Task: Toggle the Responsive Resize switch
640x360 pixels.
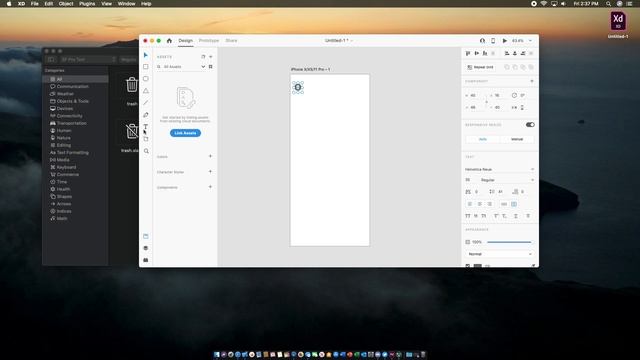Action: coord(530,124)
